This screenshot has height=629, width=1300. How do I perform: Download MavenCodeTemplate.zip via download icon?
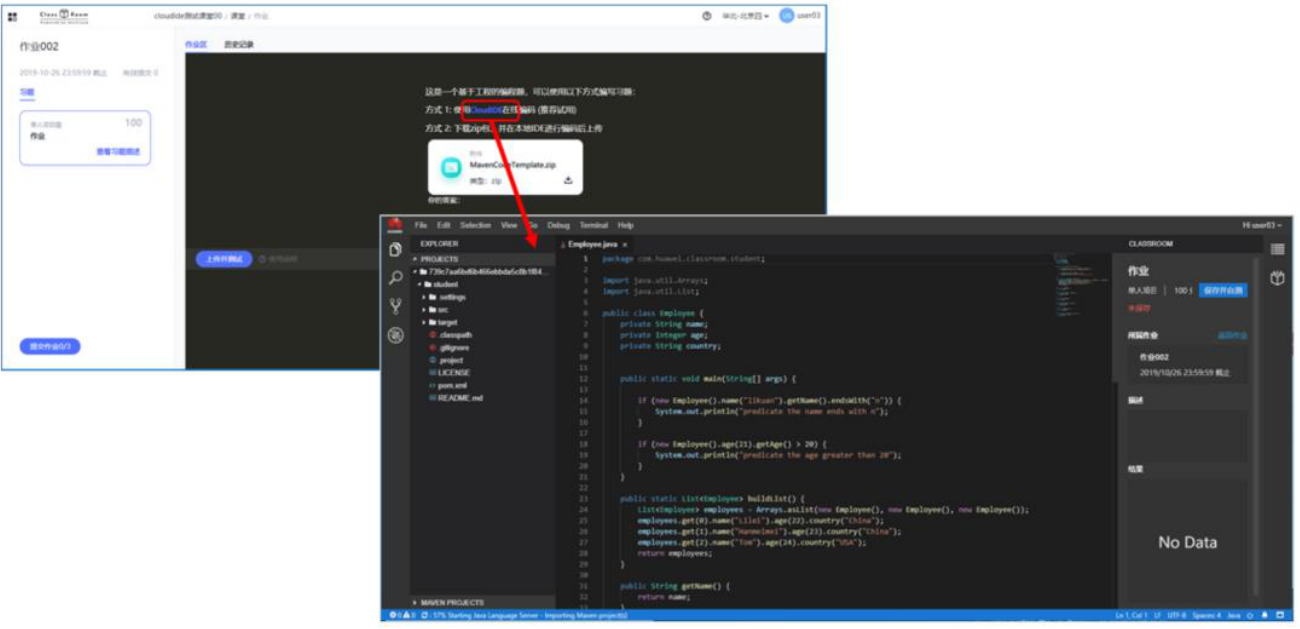point(568,181)
